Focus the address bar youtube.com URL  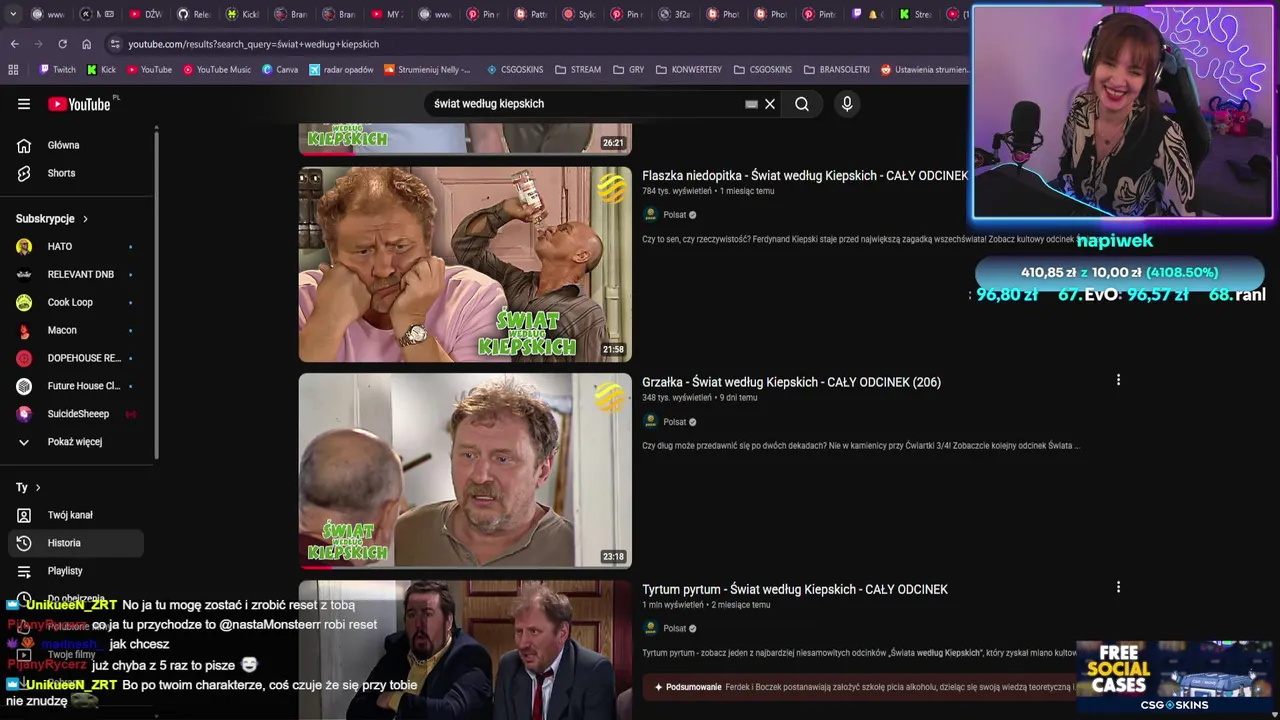click(x=253, y=44)
